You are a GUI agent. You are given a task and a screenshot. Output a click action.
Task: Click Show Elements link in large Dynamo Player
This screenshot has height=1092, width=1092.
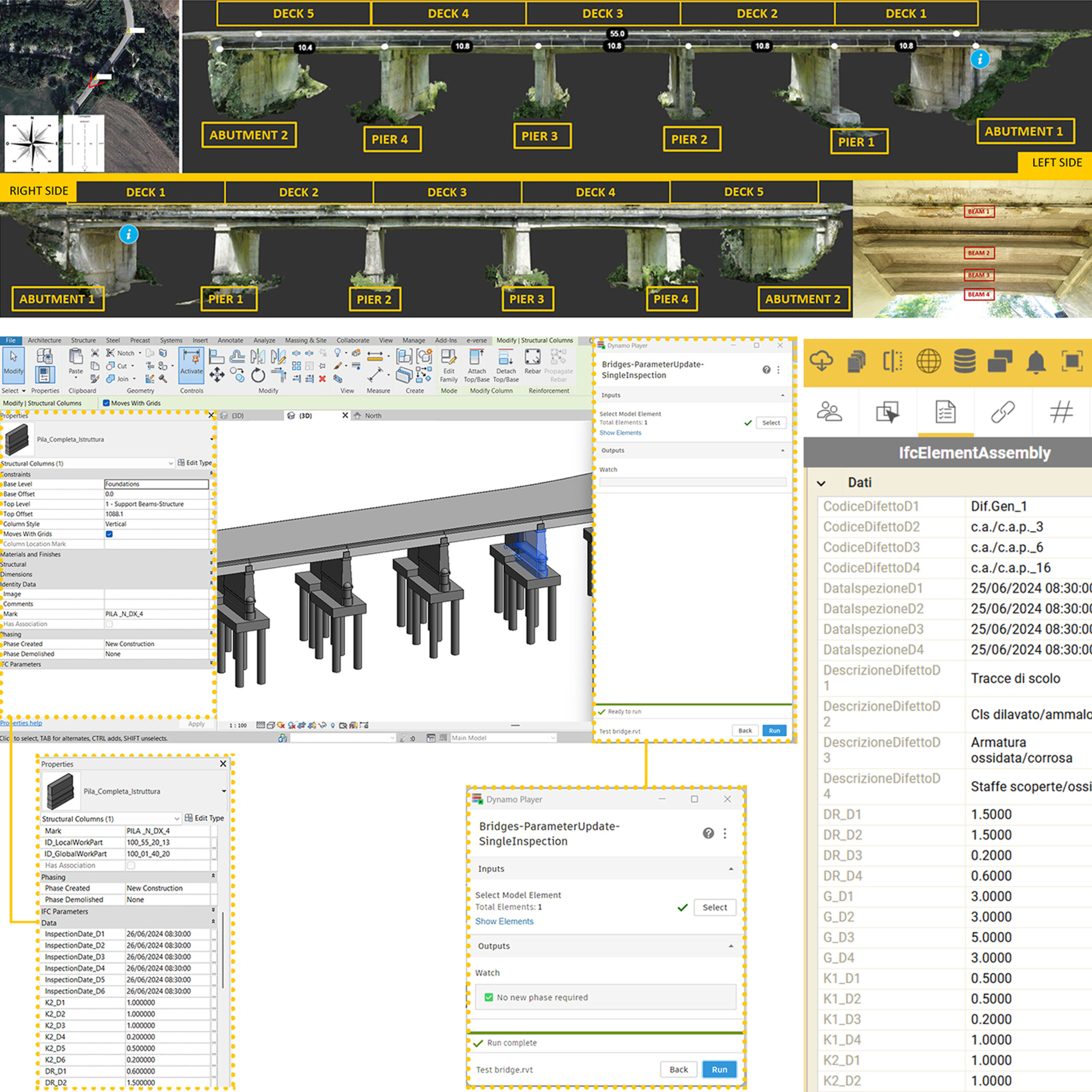[504, 921]
